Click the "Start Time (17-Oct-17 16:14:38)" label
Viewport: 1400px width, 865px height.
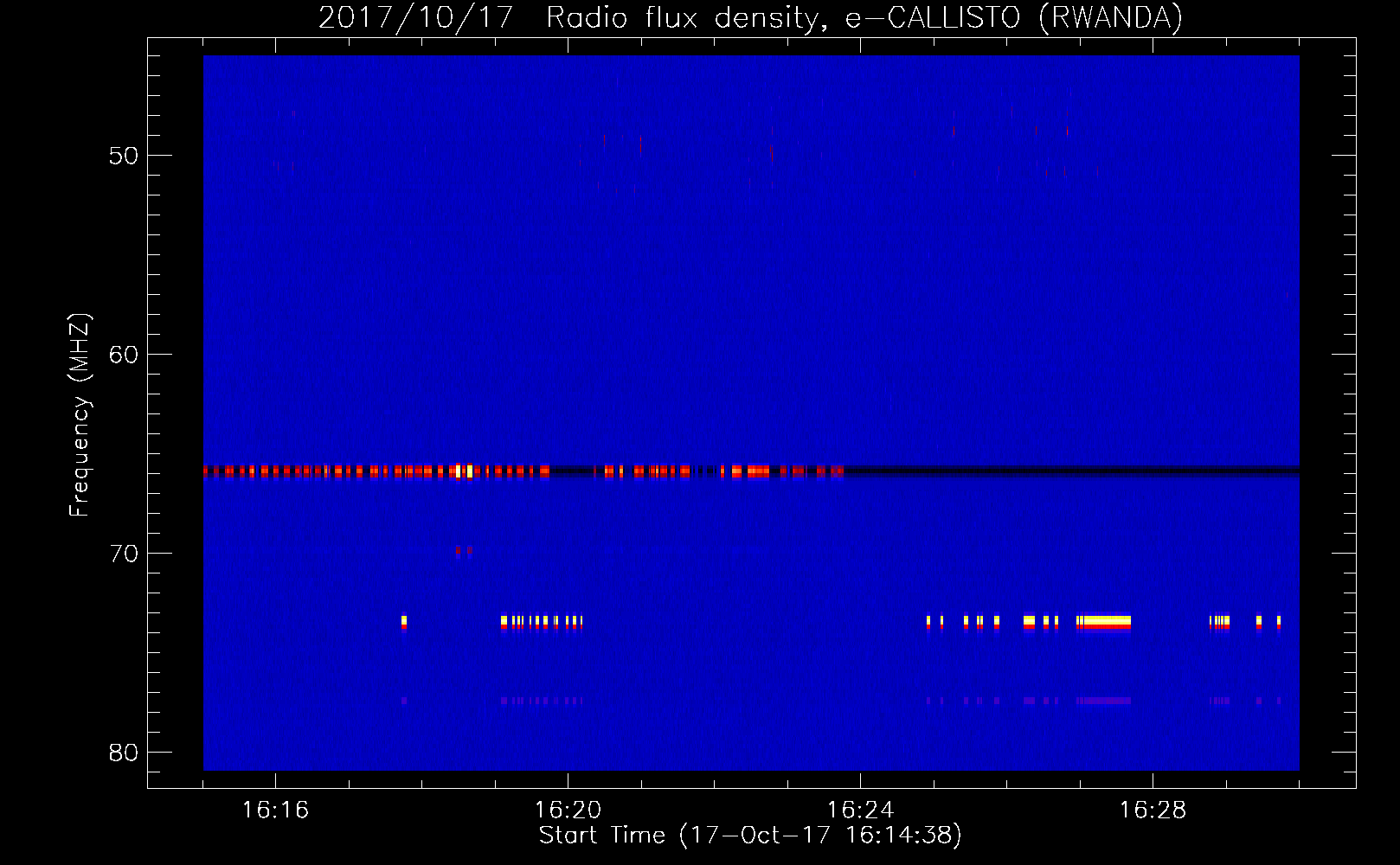click(750, 836)
